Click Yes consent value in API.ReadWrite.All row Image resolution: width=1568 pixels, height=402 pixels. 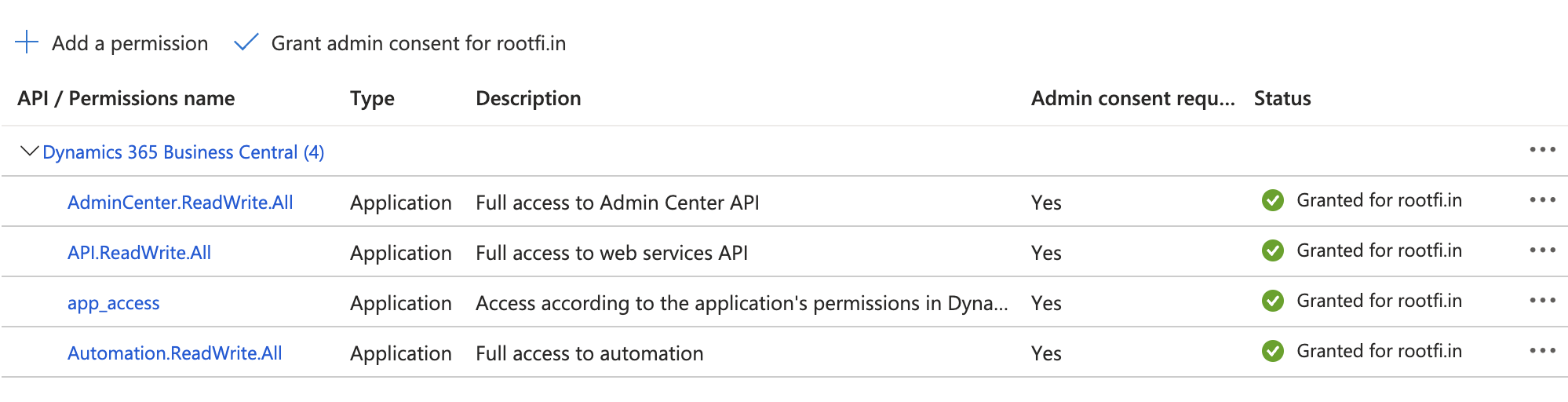click(x=1046, y=253)
